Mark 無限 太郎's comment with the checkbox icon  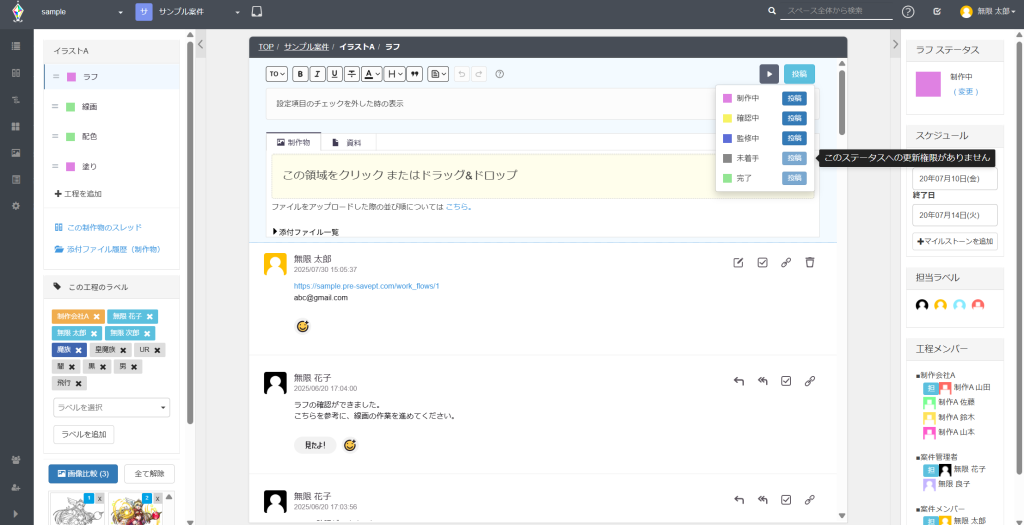click(x=762, y=262)
